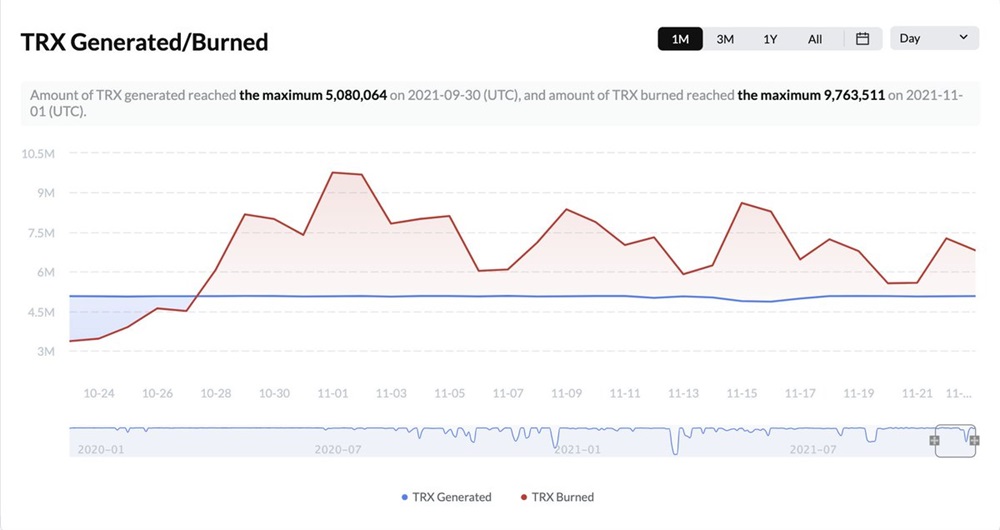Click the TRX Burned peak on 11-01
This screenshot has width=1000, height=530.
333,172
